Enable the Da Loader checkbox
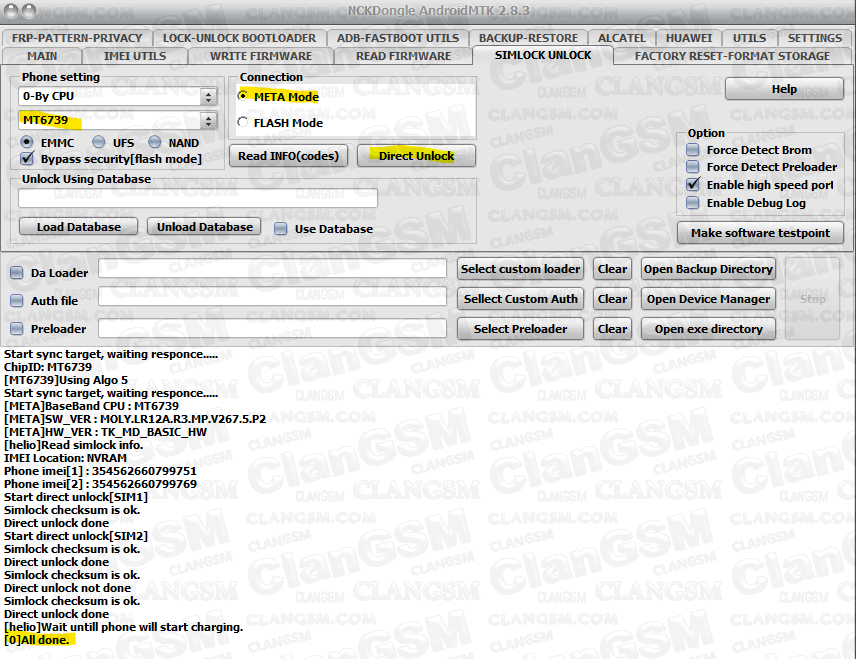The width and height of the screenshot is (856, 659). (17, 272)
